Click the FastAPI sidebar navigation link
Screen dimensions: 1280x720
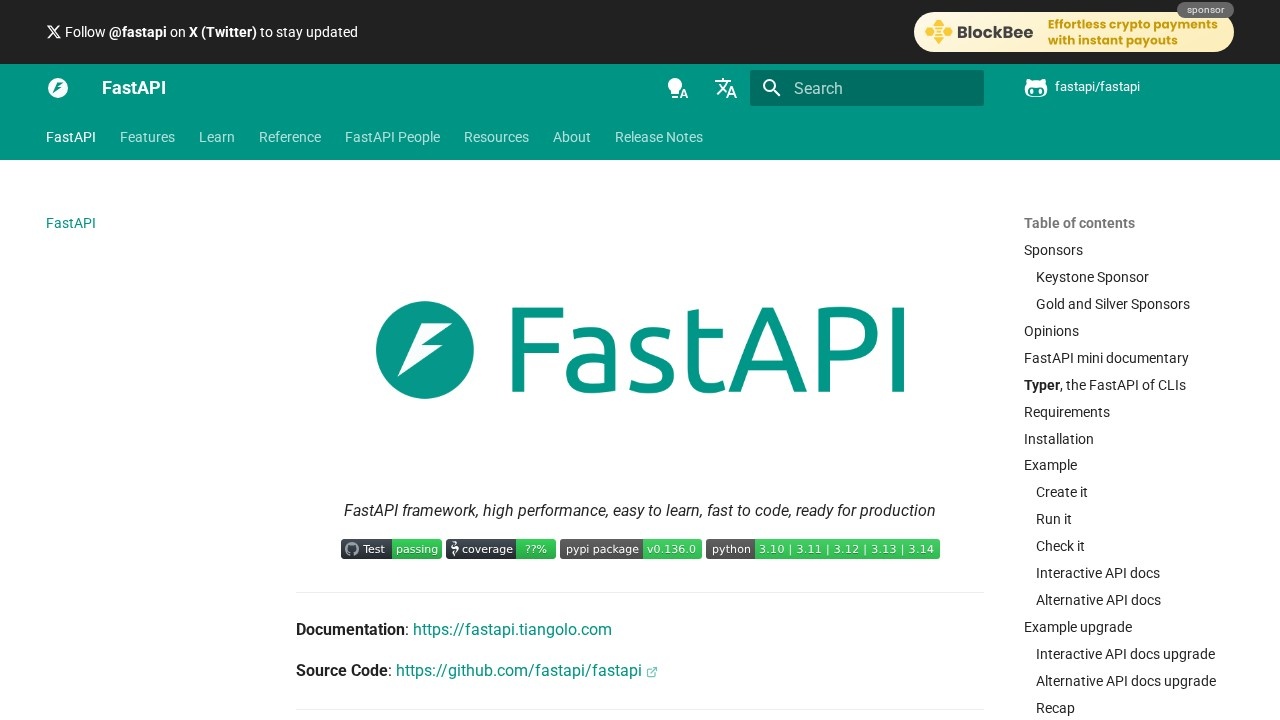point(71,223)
